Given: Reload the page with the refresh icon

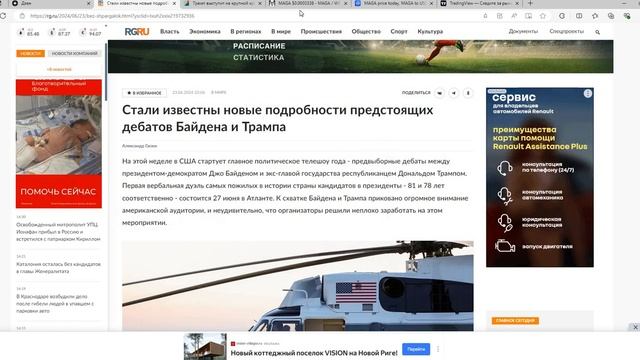Looking at the screenshot, I should pos(3,16).
